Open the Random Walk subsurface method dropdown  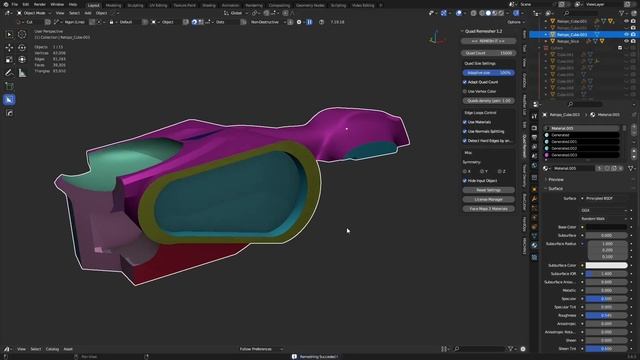point(604,219)
